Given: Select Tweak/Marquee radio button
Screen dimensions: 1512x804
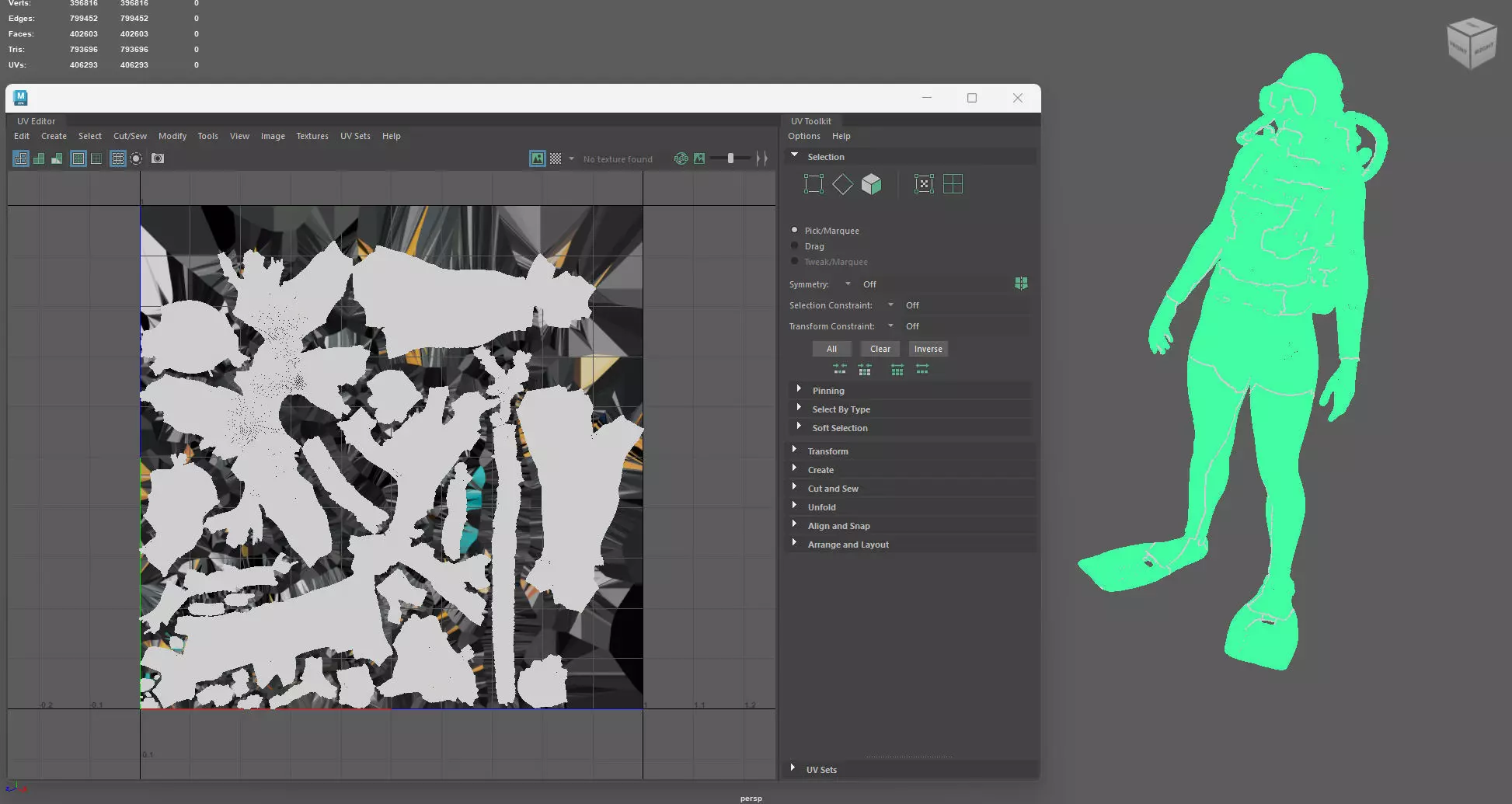Looking at the screenshot, I should coord(794,261).
